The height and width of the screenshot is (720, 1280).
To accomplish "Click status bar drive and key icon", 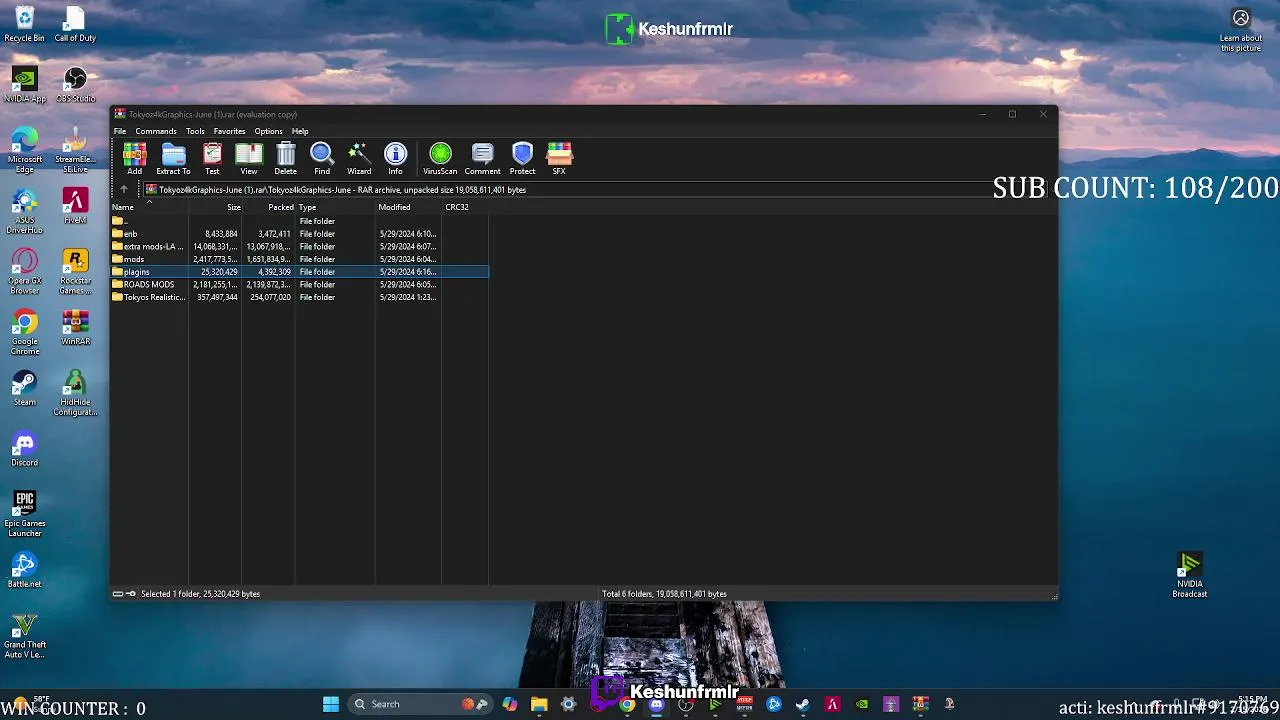I will (124, 594).
